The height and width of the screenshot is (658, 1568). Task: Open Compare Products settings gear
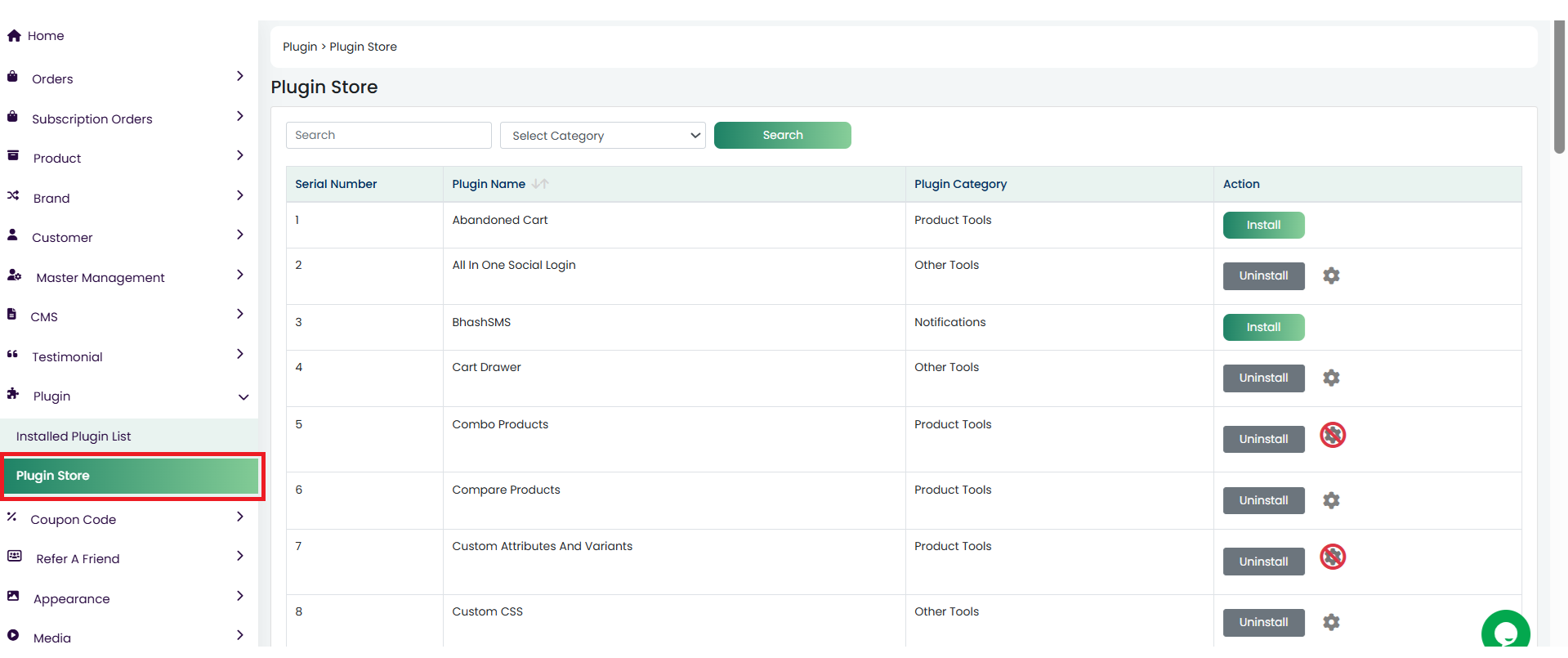click(1330, 501)
